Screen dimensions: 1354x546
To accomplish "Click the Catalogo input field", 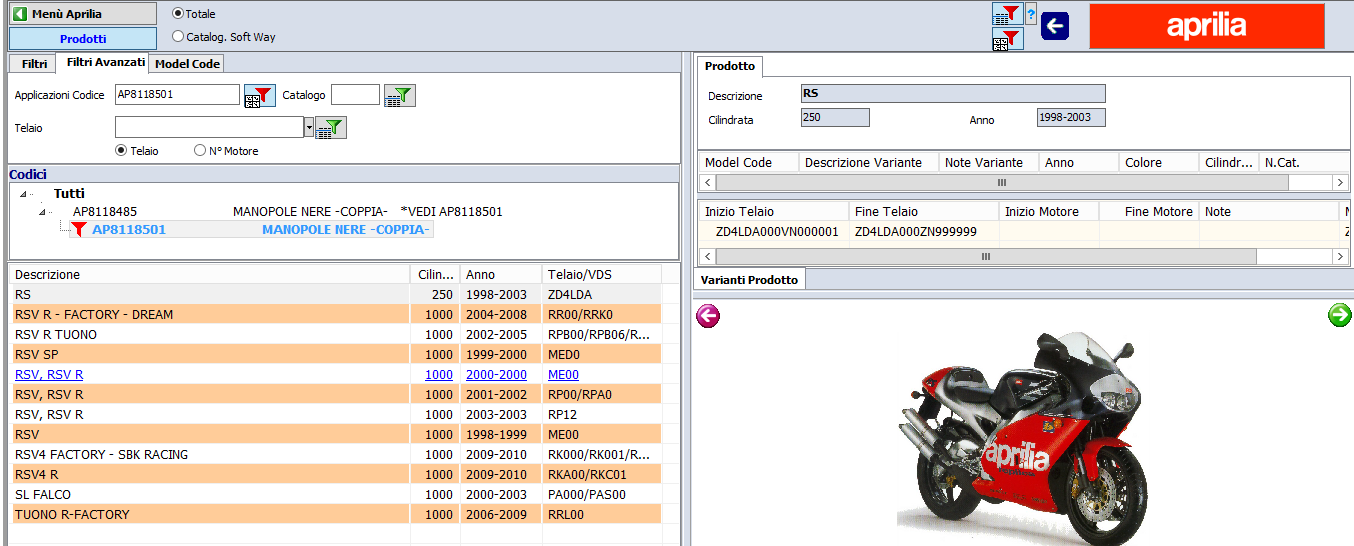I will pos(355,95).
